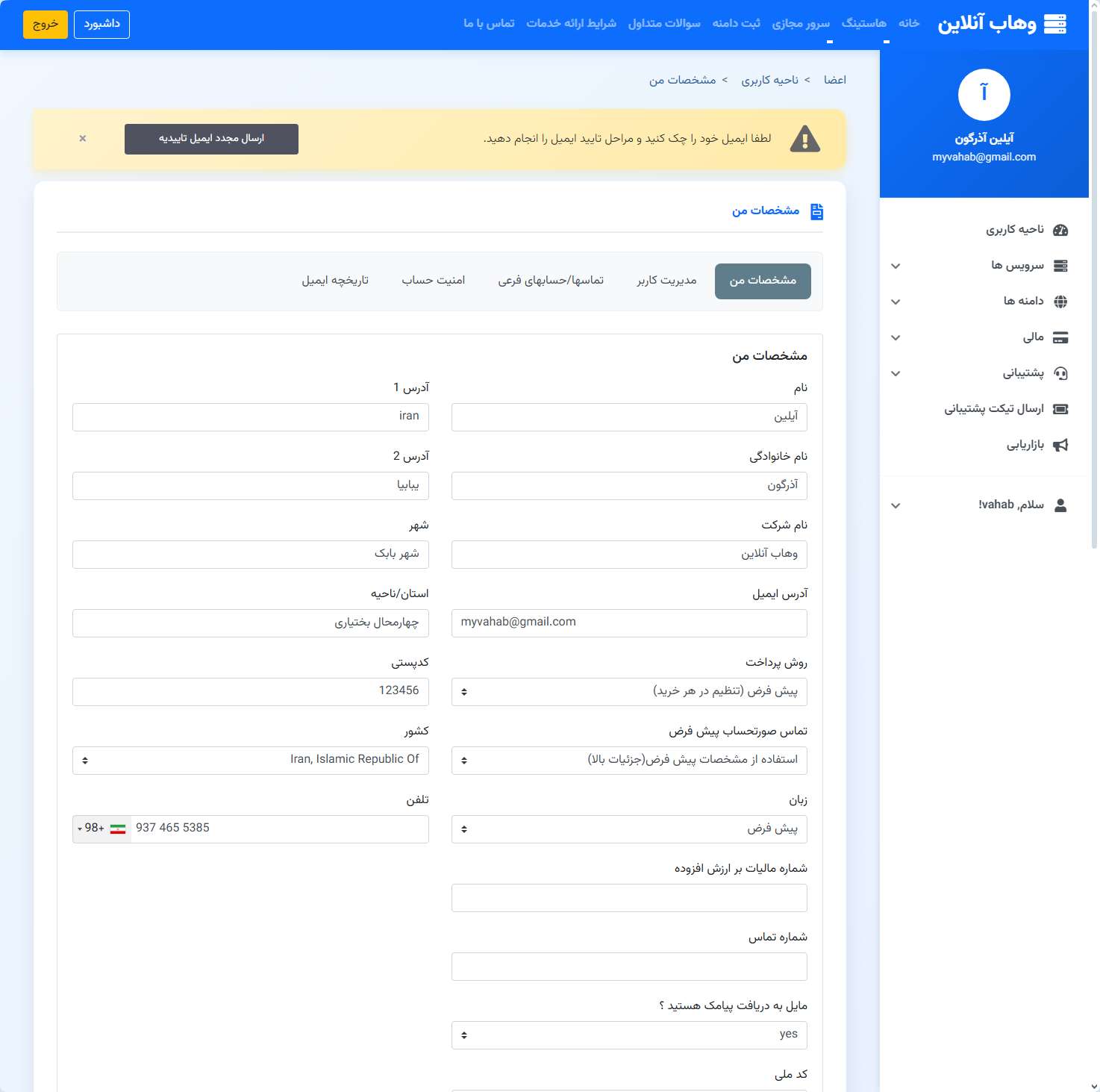The image size is (1100, 1092).
Task: Click the dashboard gauge icon in sidebar
Action: (1060, 230)
